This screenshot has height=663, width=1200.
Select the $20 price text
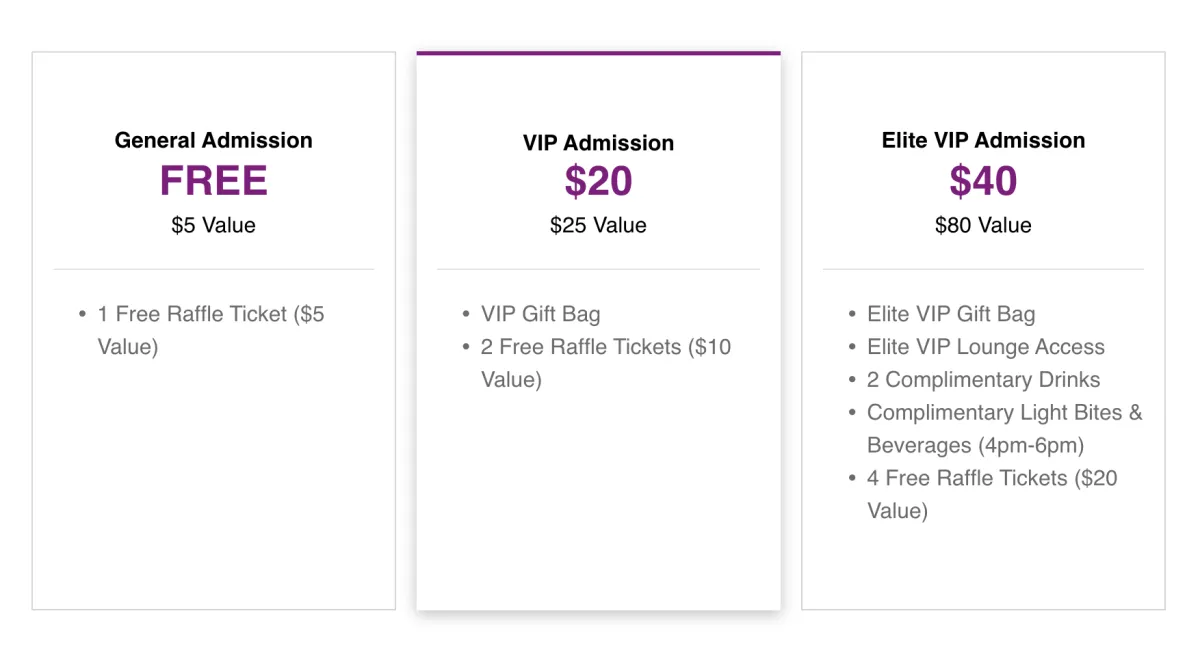click(x=598, y=181)
